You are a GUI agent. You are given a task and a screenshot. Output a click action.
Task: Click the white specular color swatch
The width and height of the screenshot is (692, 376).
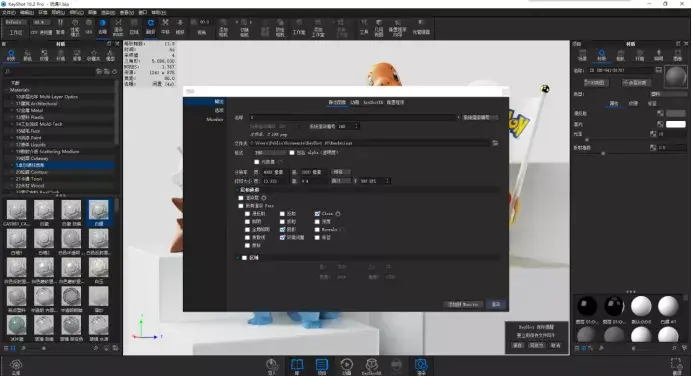pyautogui.click(x=676, y=124)
